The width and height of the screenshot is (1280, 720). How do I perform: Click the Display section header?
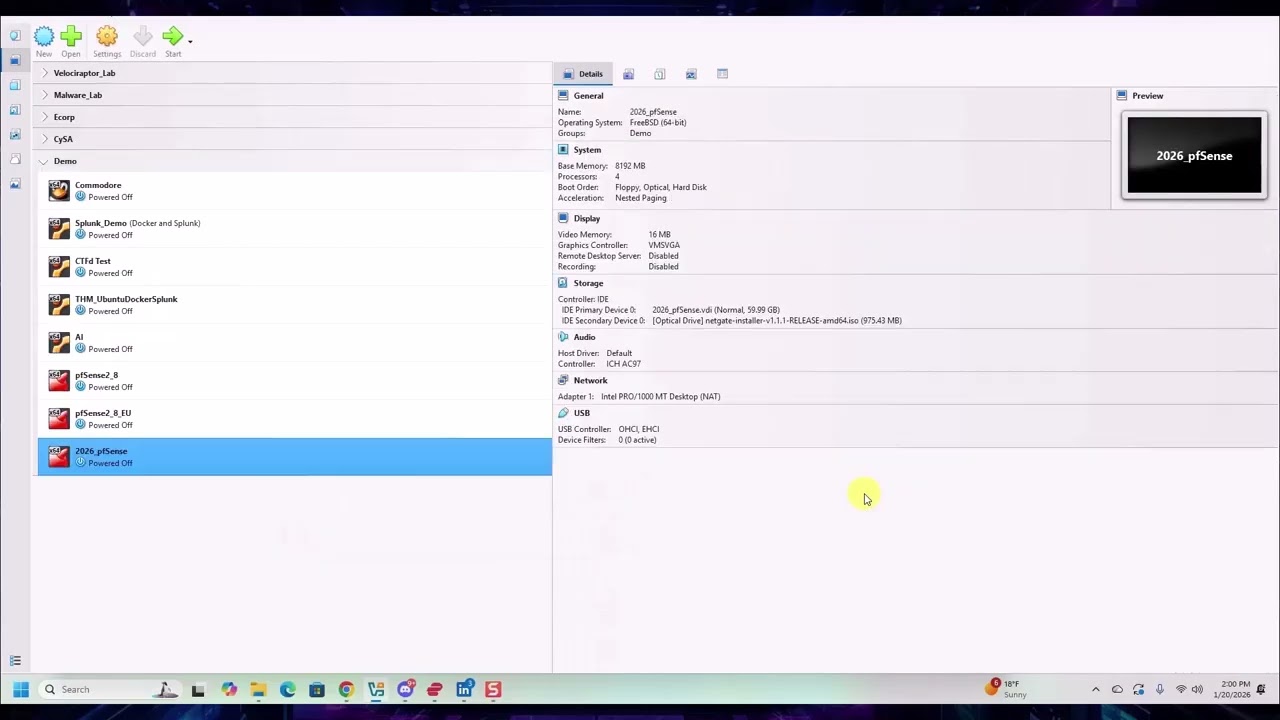click(587, 218)
